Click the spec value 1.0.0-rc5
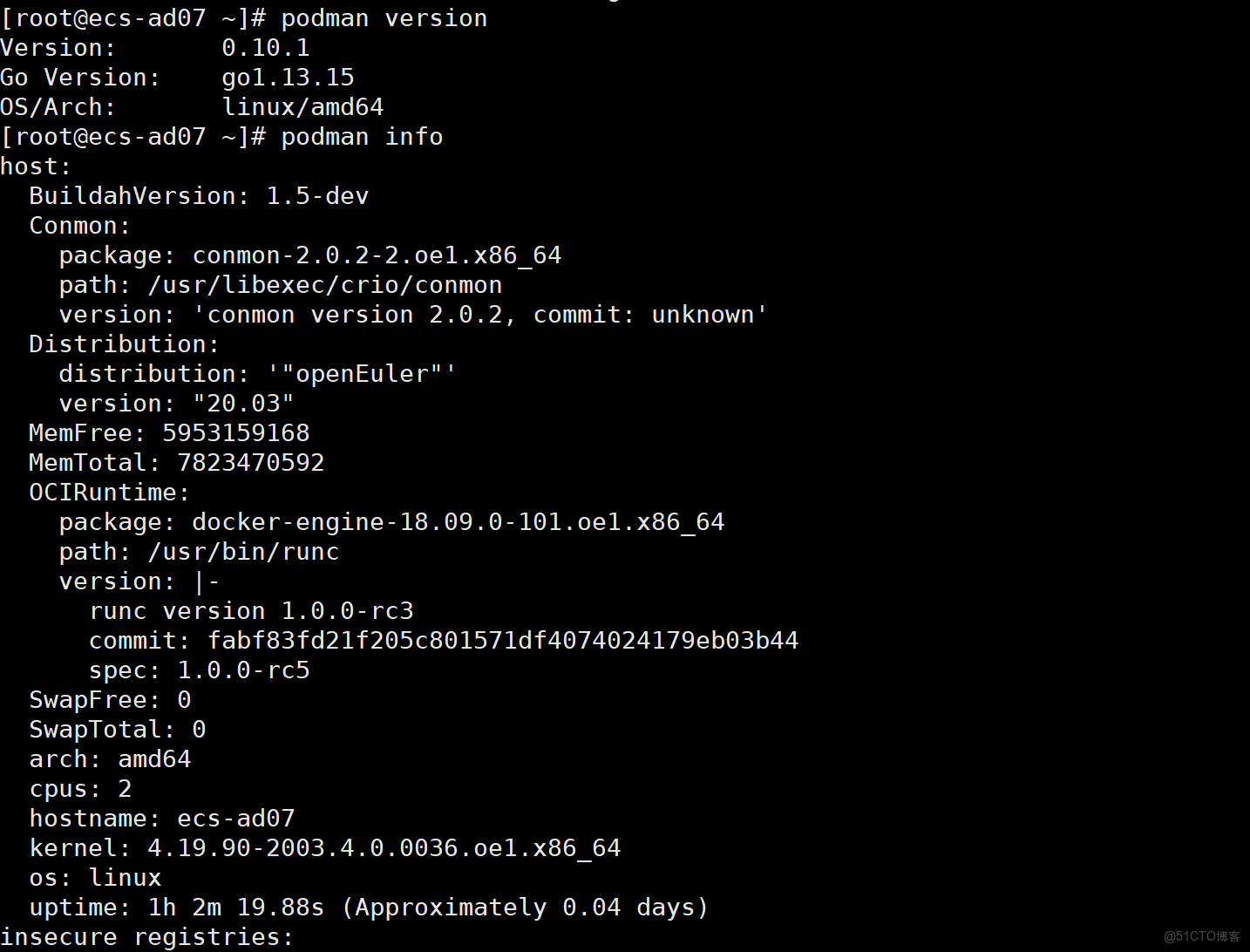This screenshot has height=952, width=1250. pos(243,670)
